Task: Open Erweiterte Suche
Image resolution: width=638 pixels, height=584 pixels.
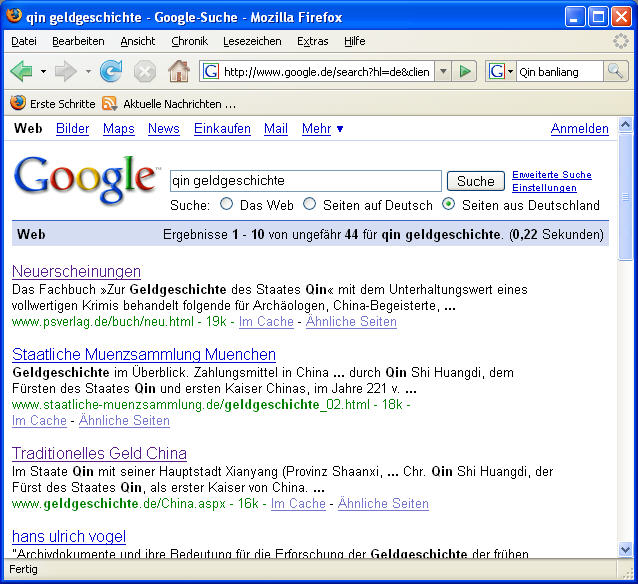Action: [x=552, y=175]
